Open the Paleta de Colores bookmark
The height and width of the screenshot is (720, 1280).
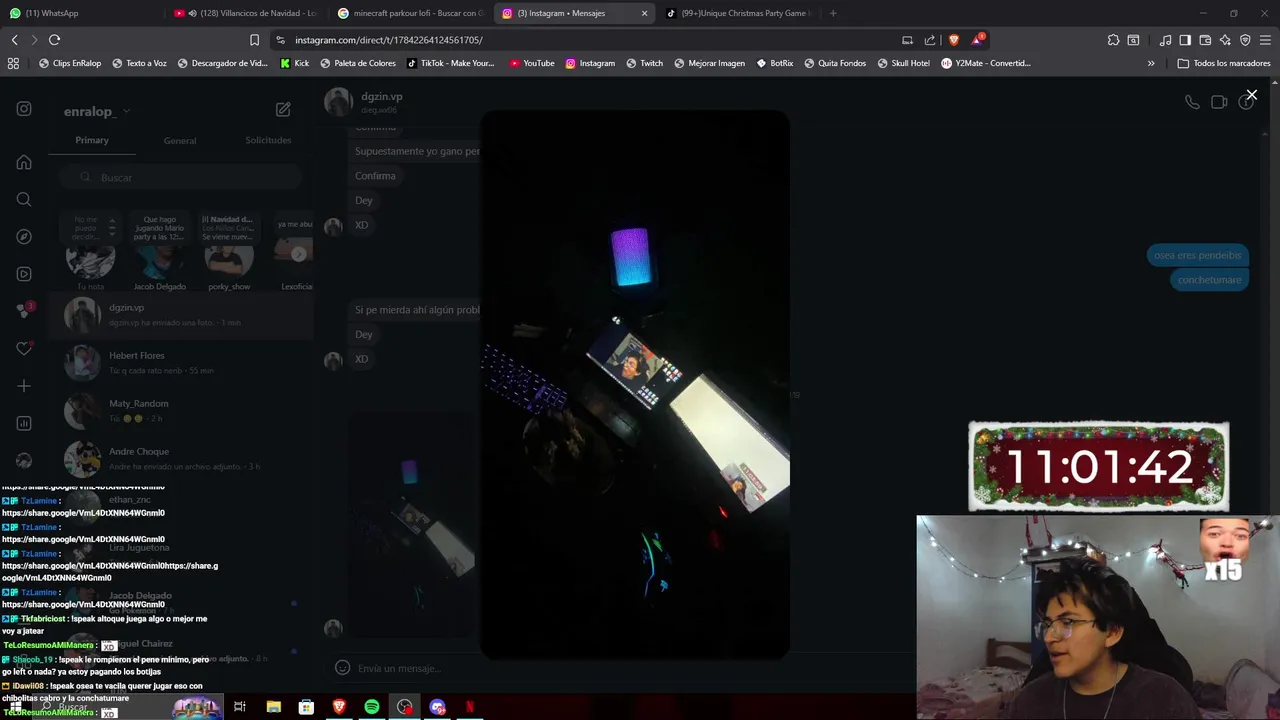point(357,63)
